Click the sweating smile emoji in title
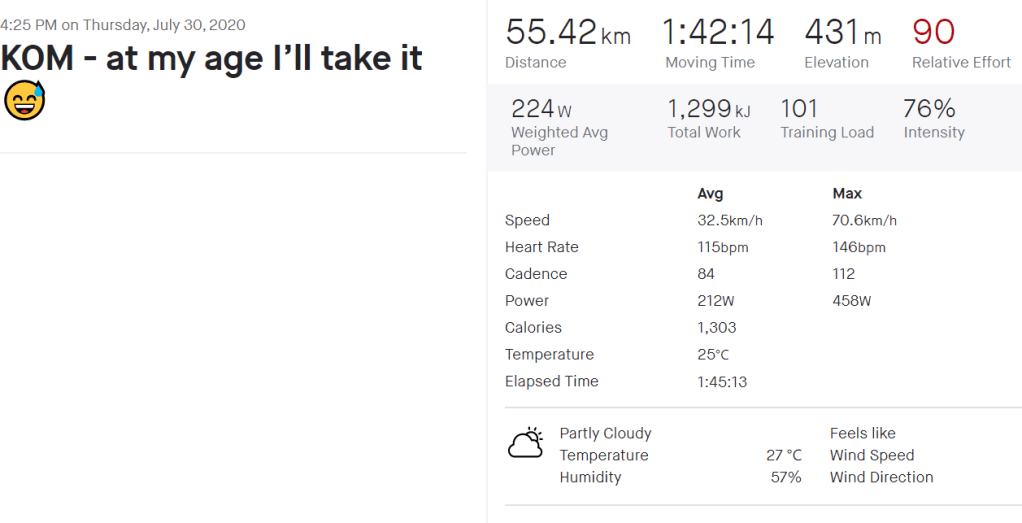The width and height of the screenshot is (1022, 523). tap(24, 101)
